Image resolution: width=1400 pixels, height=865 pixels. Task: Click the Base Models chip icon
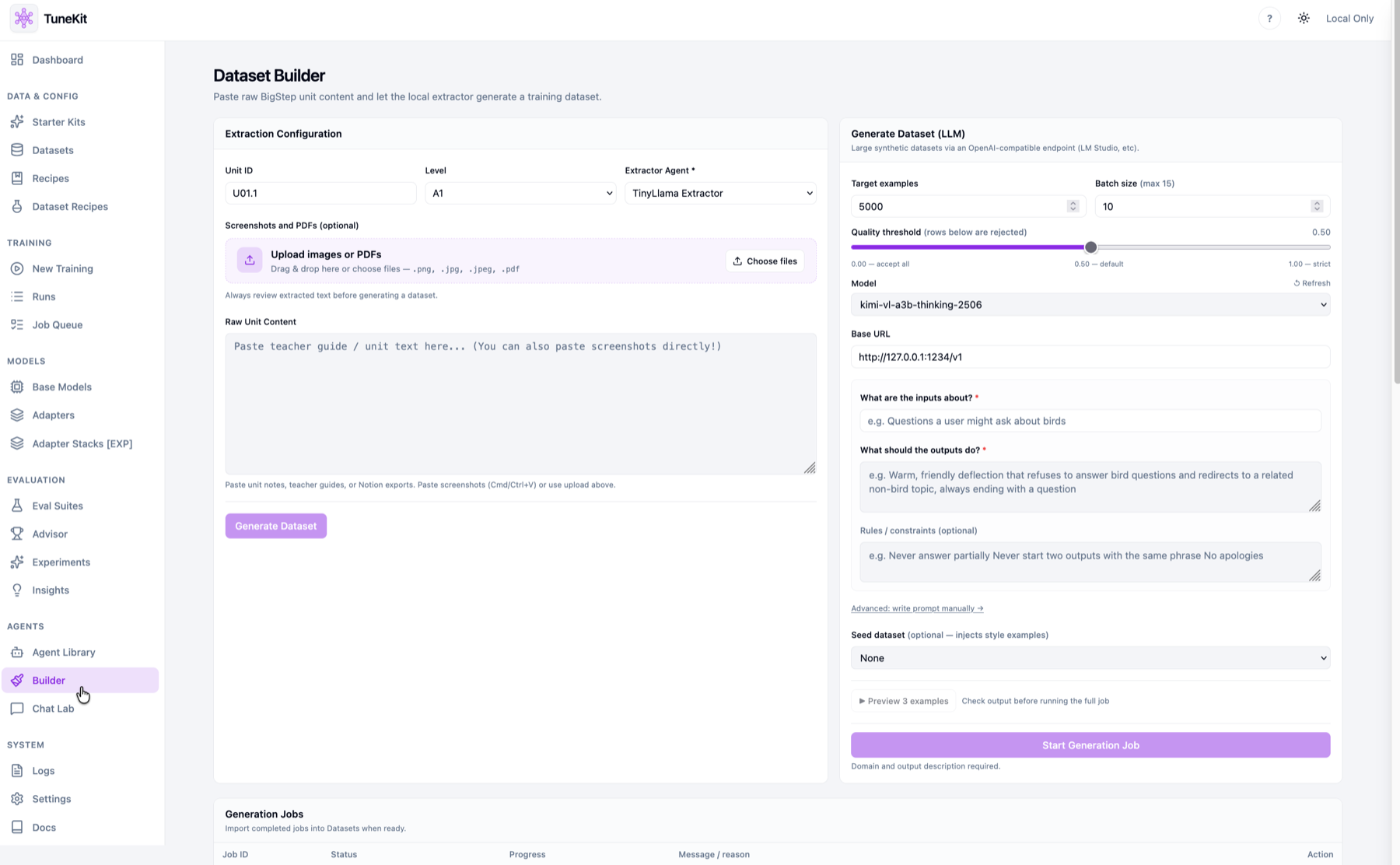click(x=17, y=387)
